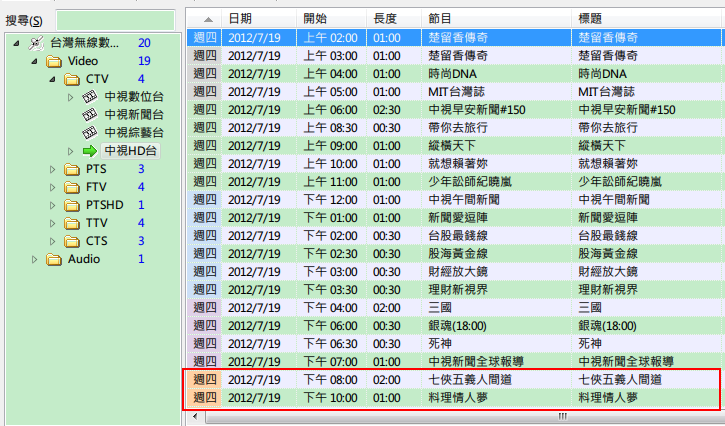Click the Video folder icon

click(x=54, y=61)
